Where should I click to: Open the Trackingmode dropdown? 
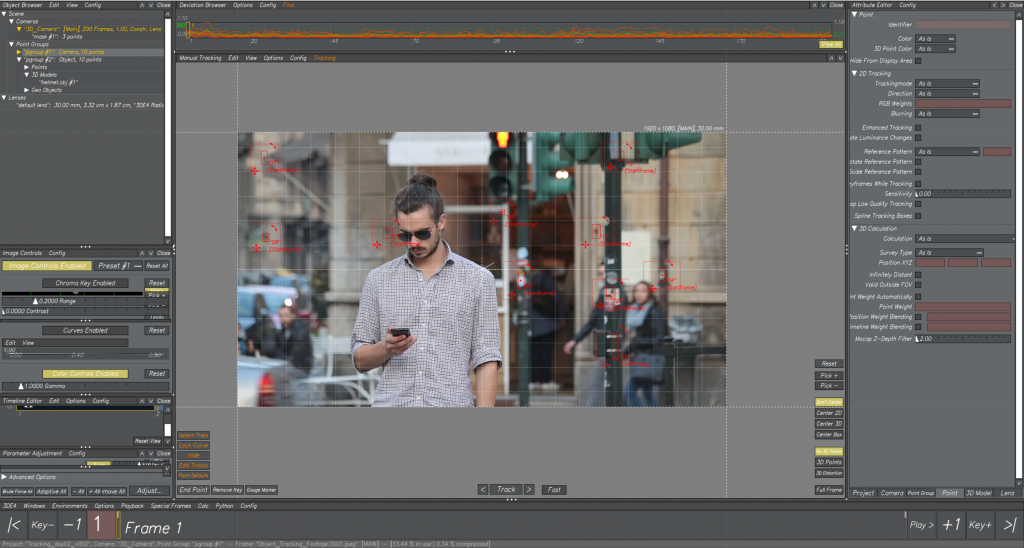tap(946, 83)
